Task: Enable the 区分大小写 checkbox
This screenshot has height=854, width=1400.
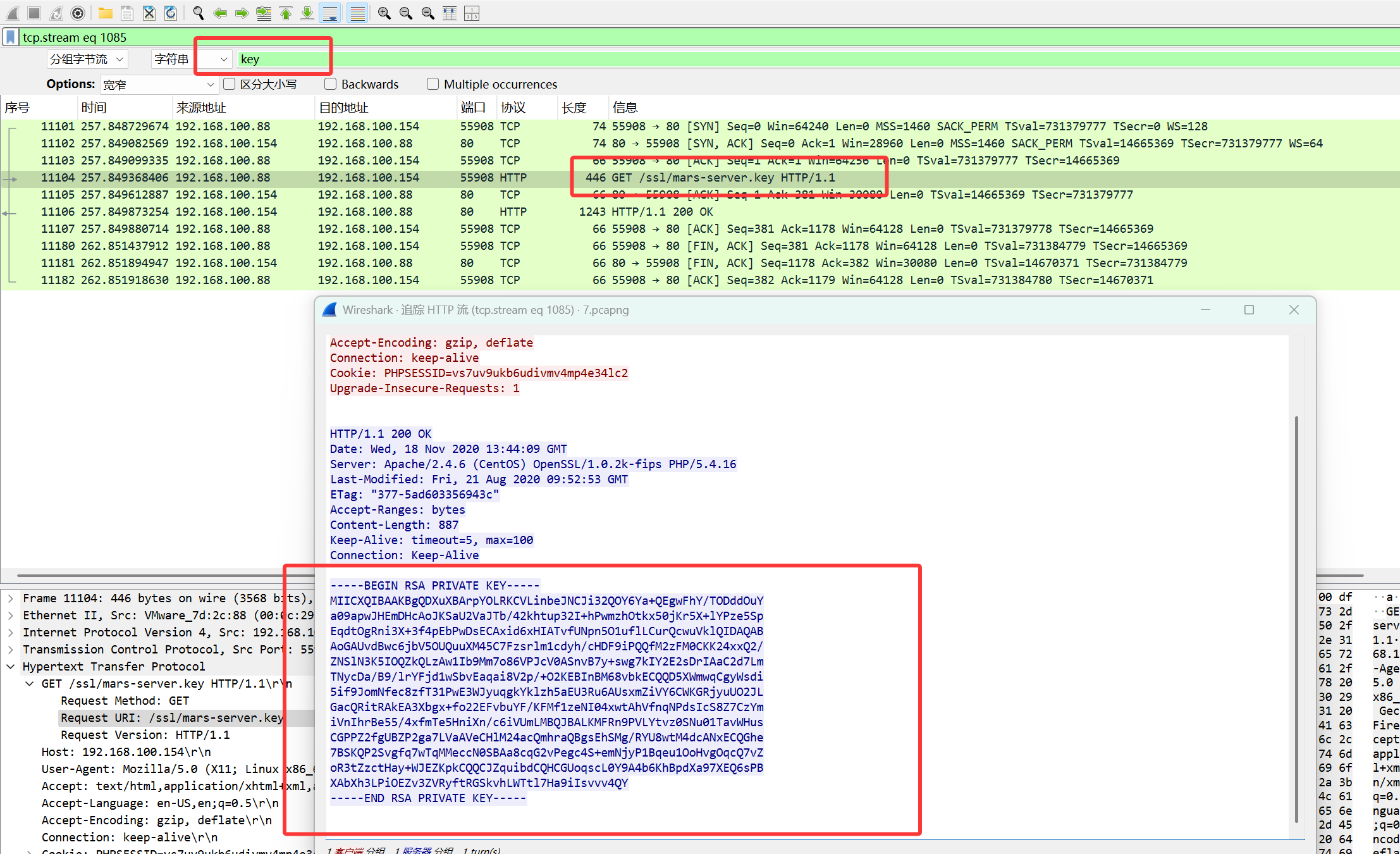Action: click(x=230, y=84)
